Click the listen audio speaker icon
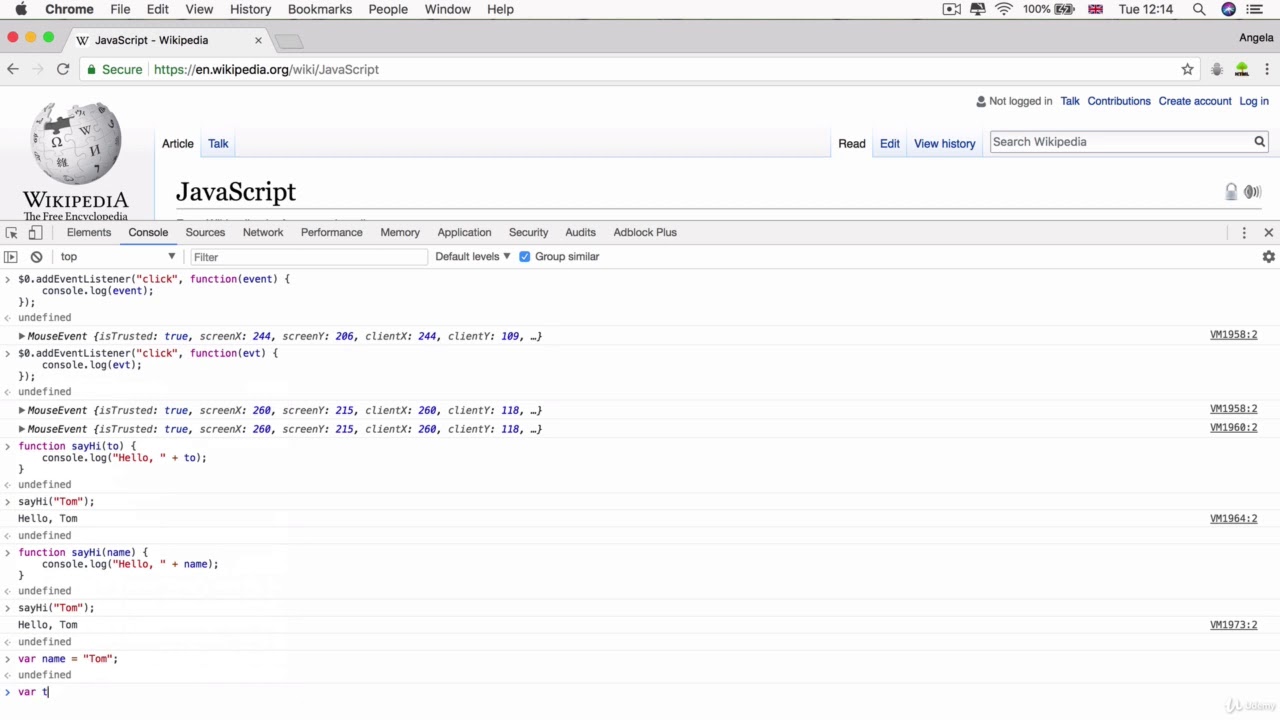 click(x=1252, y=191)
